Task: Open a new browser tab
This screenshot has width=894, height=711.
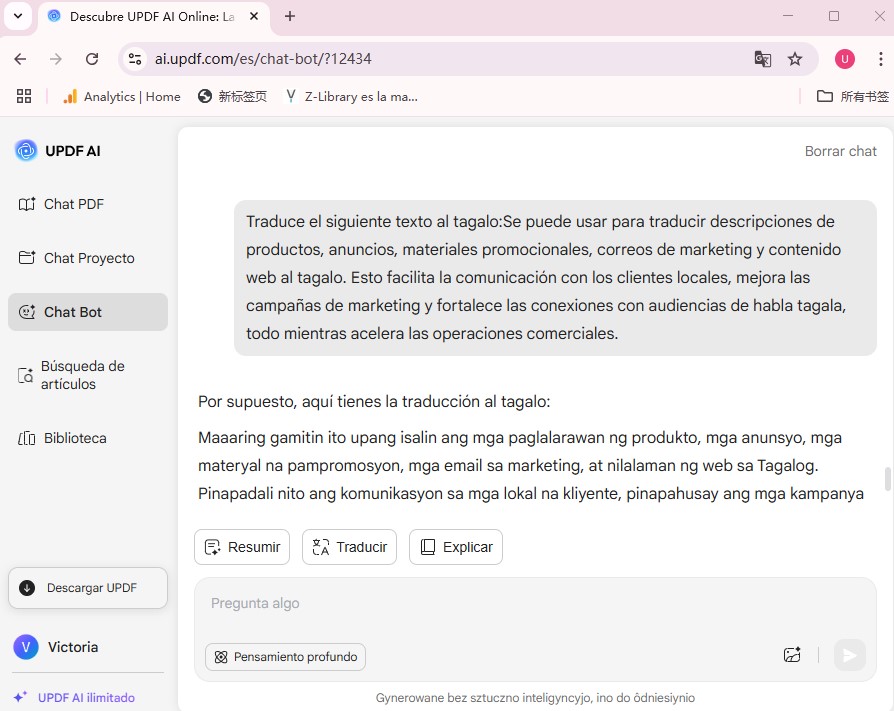Action: [290, 16]
